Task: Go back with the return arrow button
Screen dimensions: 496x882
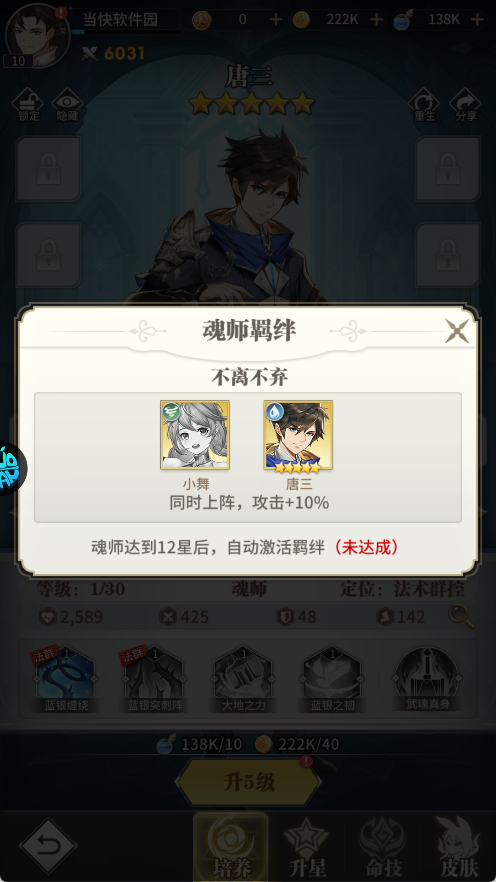Action: point(48,846)
